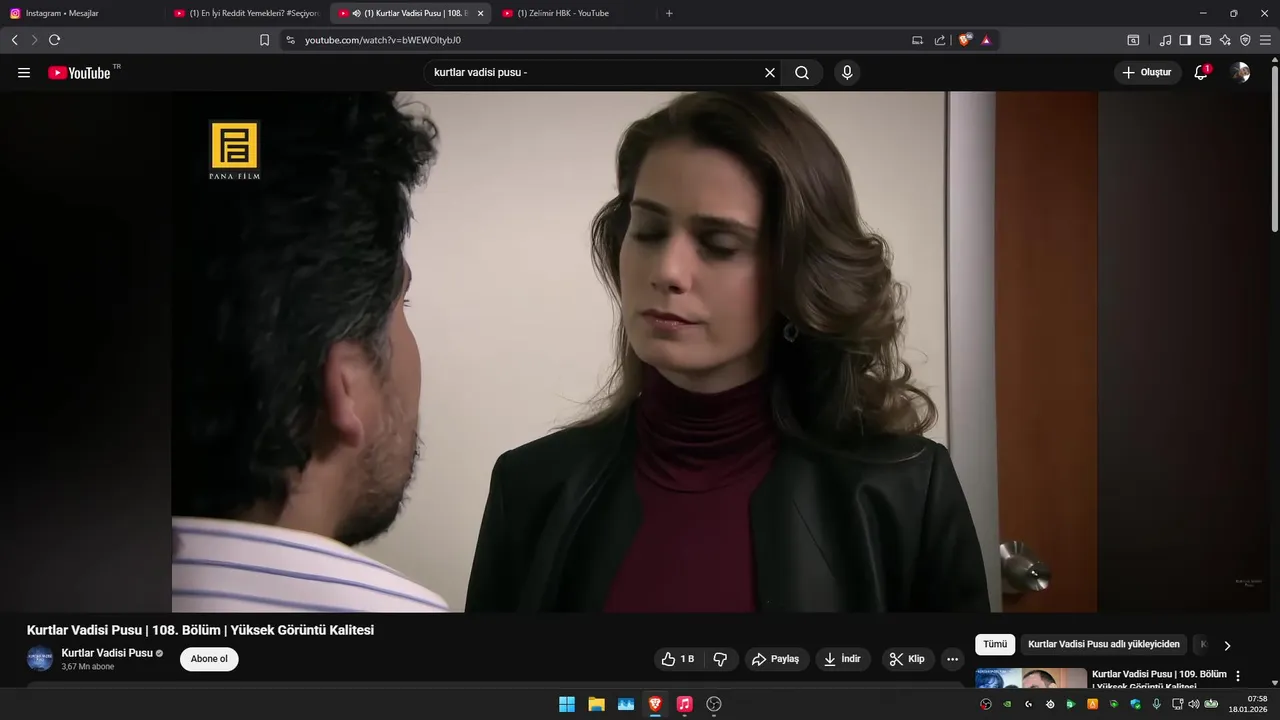Close the Kurtlar Vadisi Pusu tab

[x=480, y=13]
